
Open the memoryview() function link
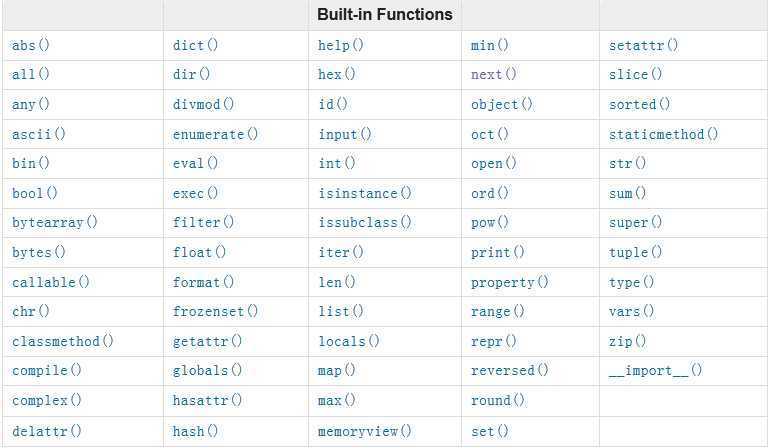point(364,432)
